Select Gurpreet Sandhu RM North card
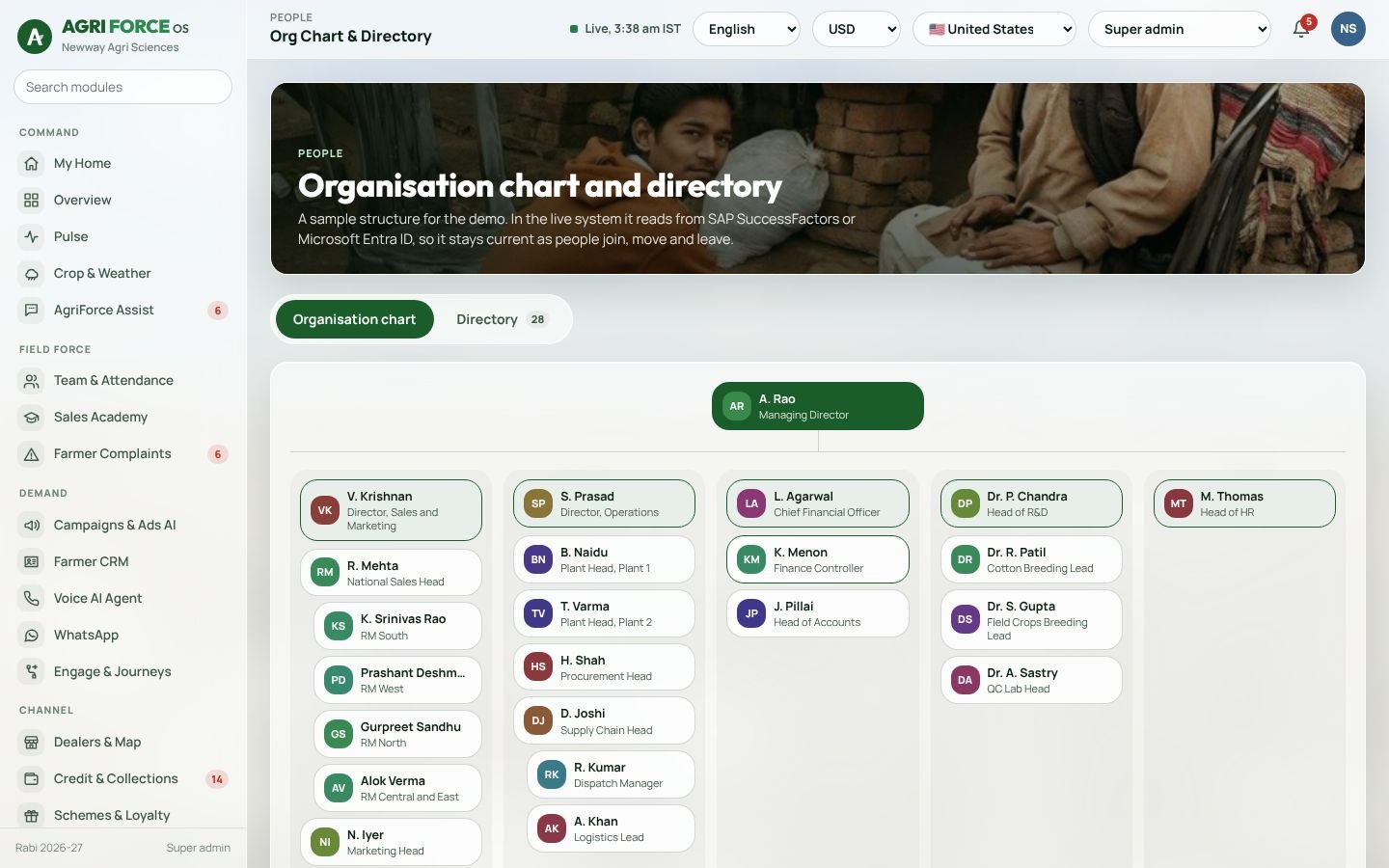The height and width of the screenshot is (868, 1389). point(397,734)
